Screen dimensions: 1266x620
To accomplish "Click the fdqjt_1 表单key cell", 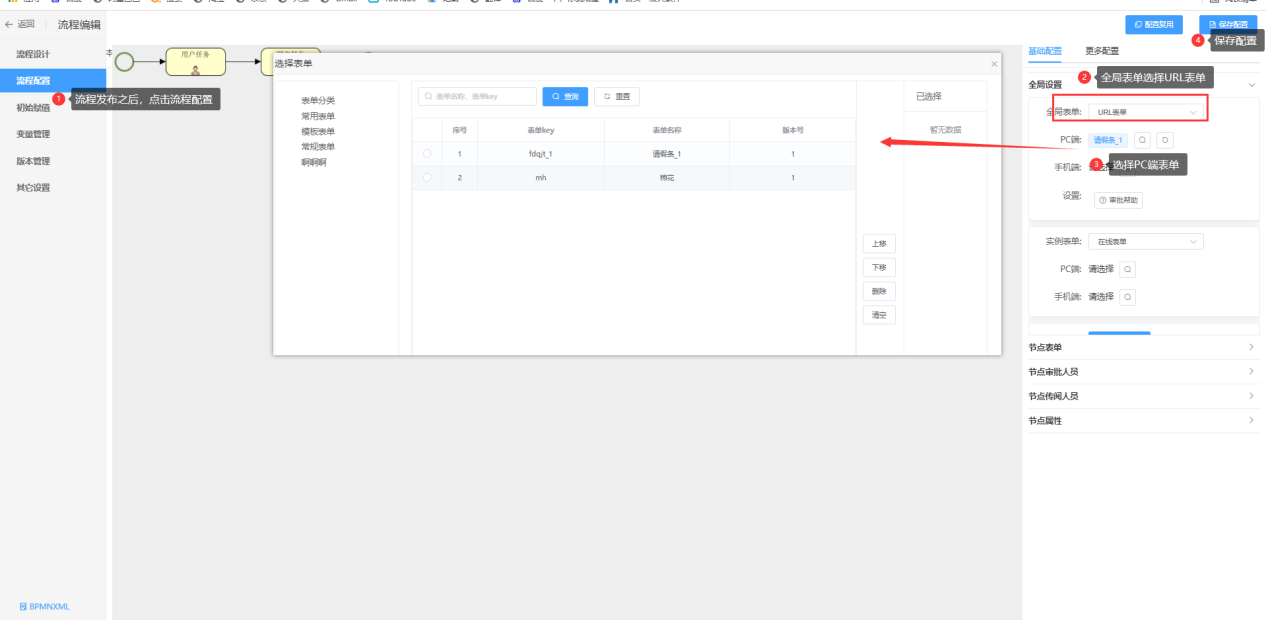I will pyautogui.click(x=541, y=154).
